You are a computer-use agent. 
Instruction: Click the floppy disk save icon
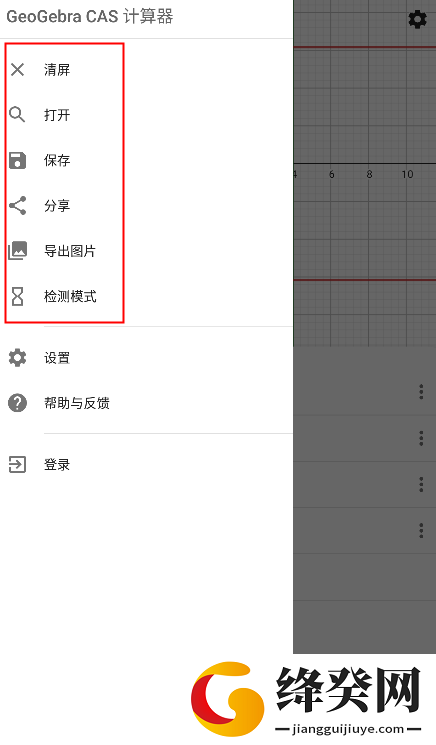(x=18, y=161)
